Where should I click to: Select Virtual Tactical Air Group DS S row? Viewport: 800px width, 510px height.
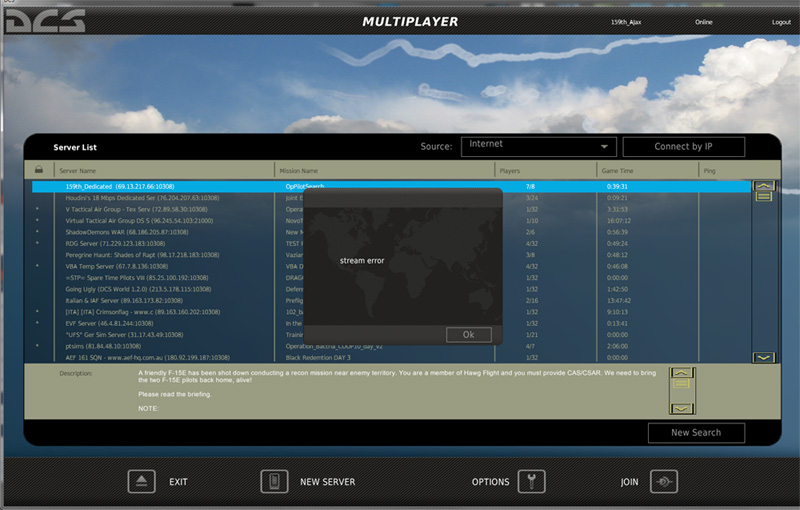(391, 221)
